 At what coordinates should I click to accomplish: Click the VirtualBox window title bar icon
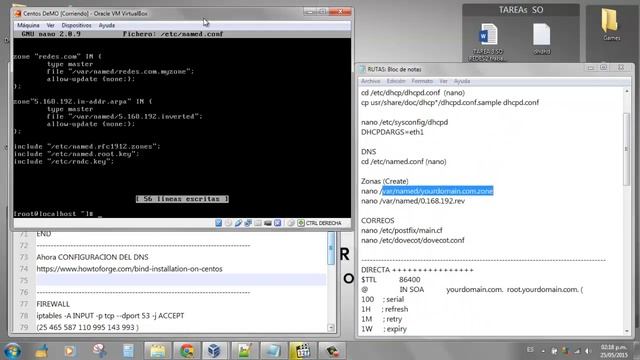pos(18,13)
